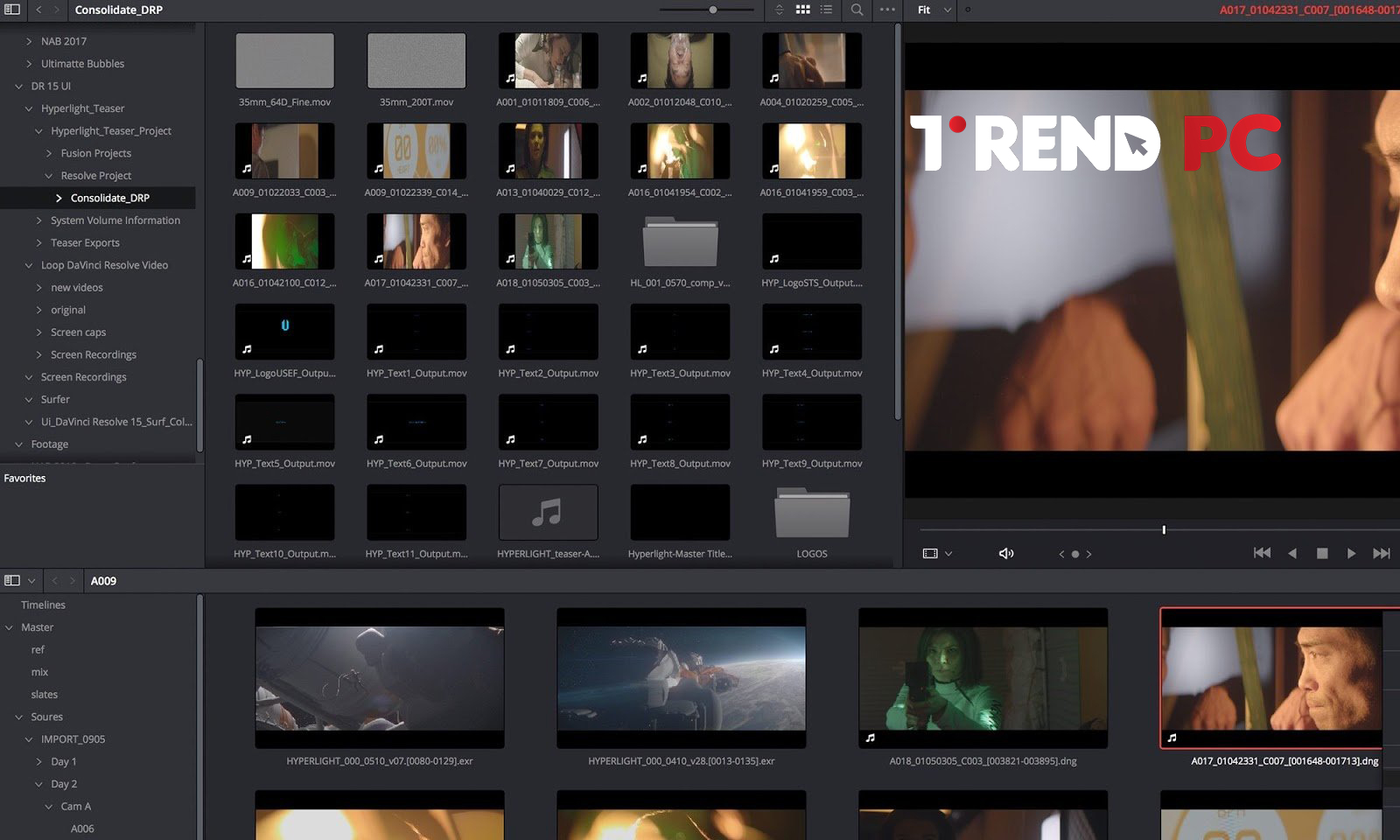Collapse the DR 15 UI folder
The height and width of the screenshot is (840, 1400).
19,86
